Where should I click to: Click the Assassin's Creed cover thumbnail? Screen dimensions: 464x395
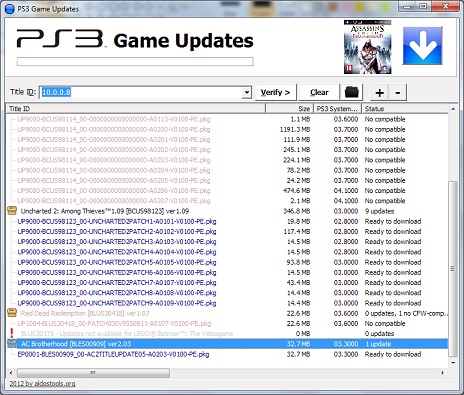click(x=368, y=47)
